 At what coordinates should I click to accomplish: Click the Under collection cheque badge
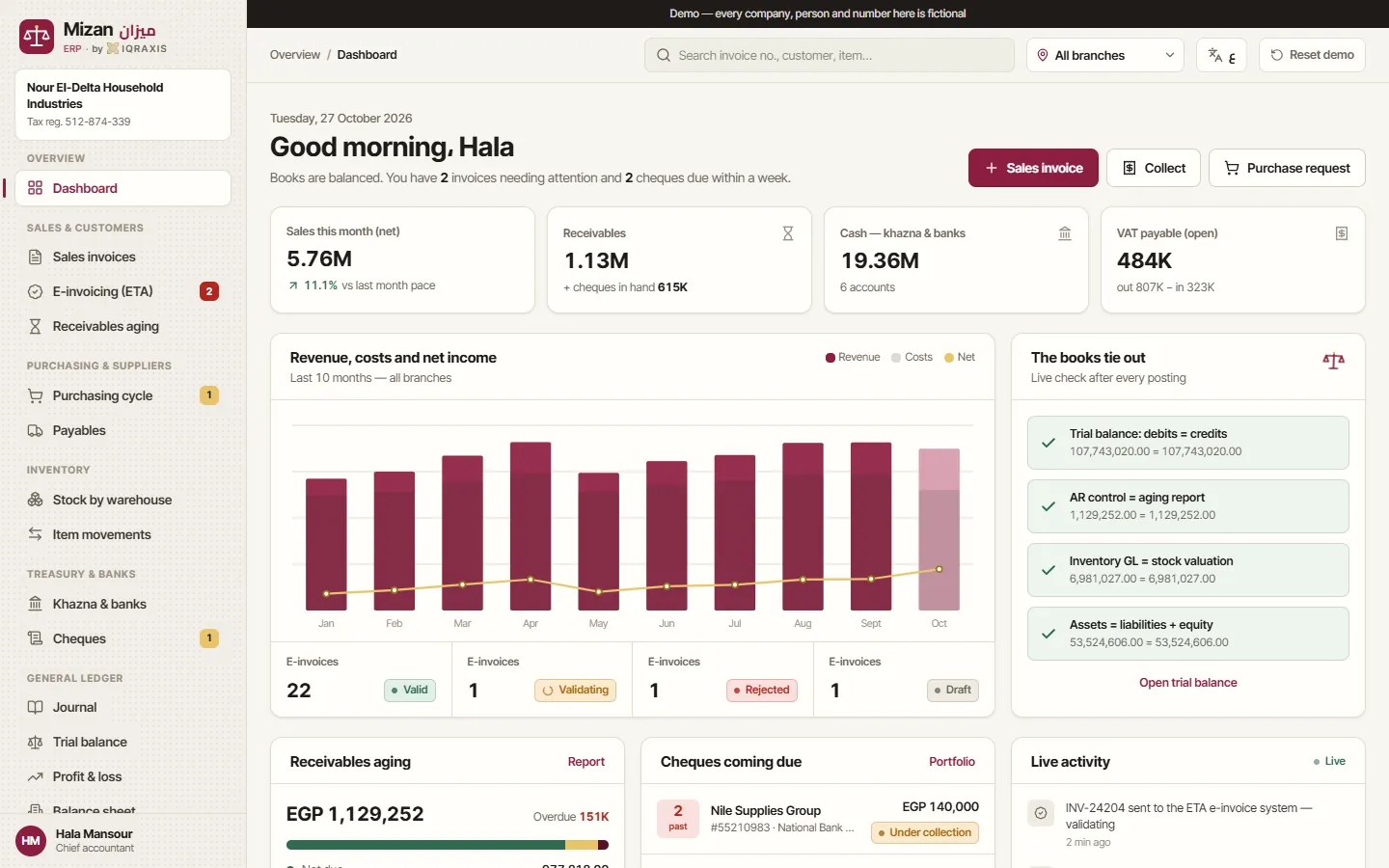click(x=925, y=832)
